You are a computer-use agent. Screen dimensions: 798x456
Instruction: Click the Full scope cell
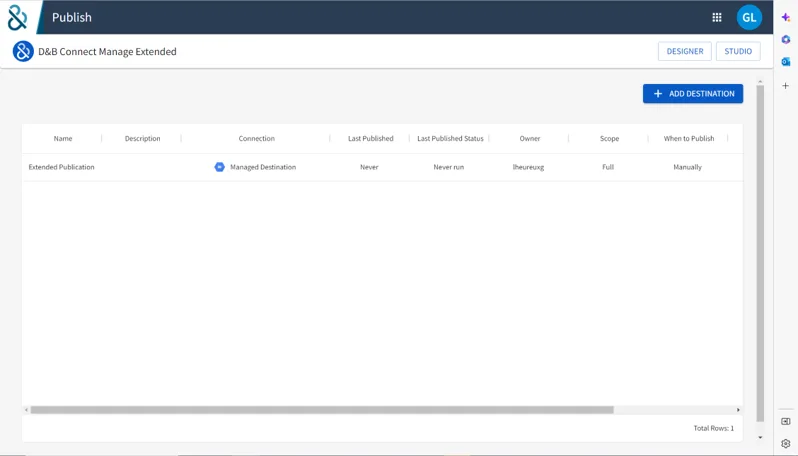608,167
